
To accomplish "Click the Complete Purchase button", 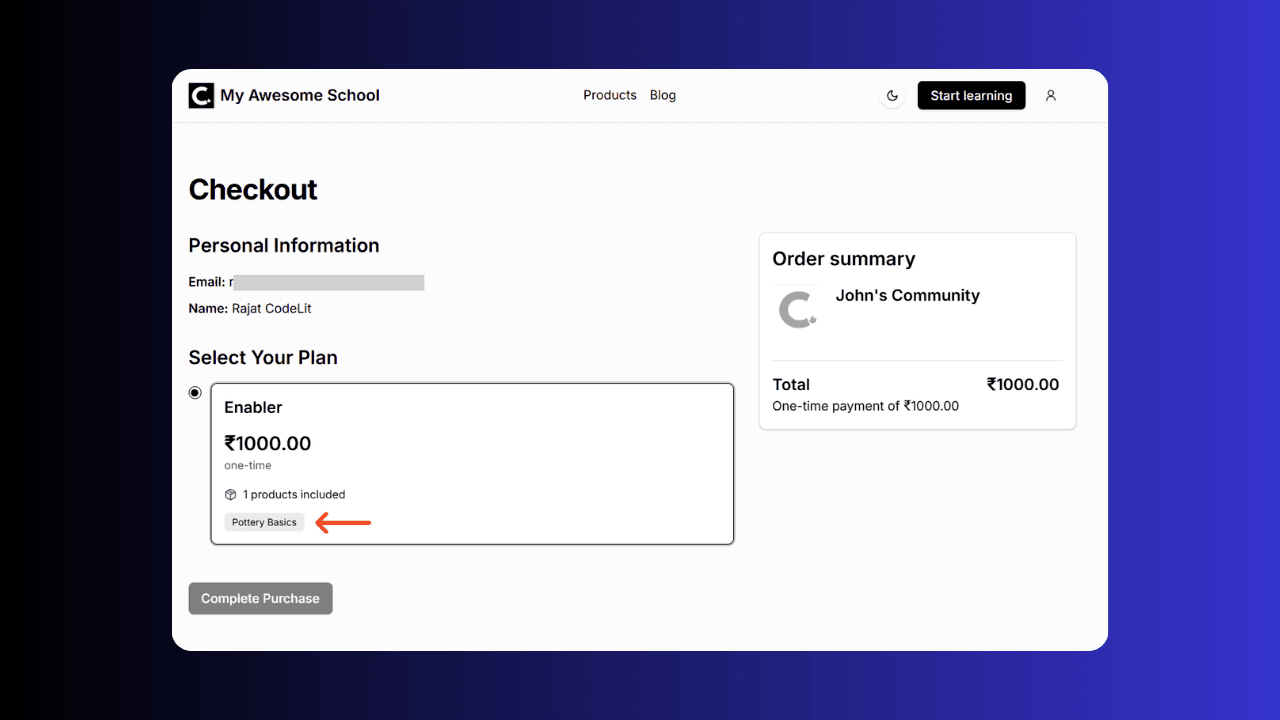I will coord(260,598).
